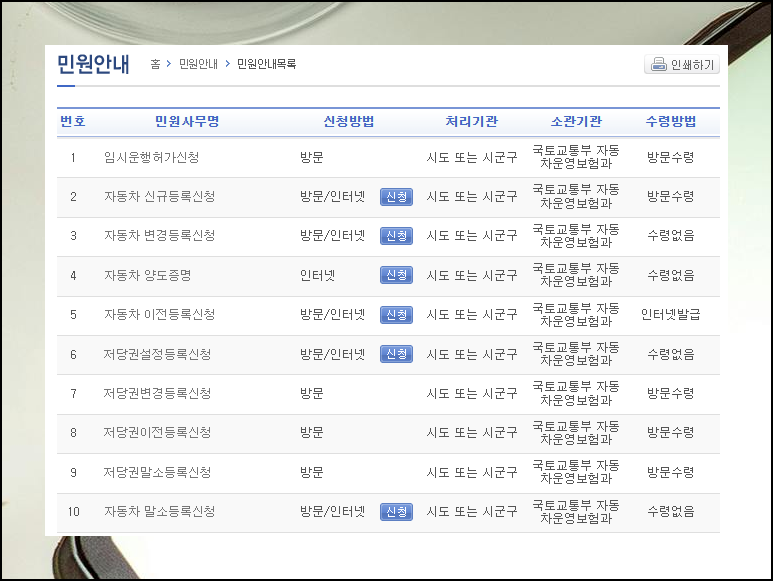Open 저당권설정등록신청 entry
773x581 pixels.
[x=157, y=354]
